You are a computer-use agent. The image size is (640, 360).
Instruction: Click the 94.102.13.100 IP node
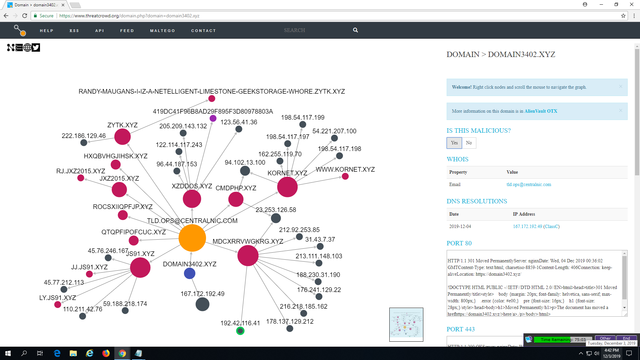click(x=245, y=171)
